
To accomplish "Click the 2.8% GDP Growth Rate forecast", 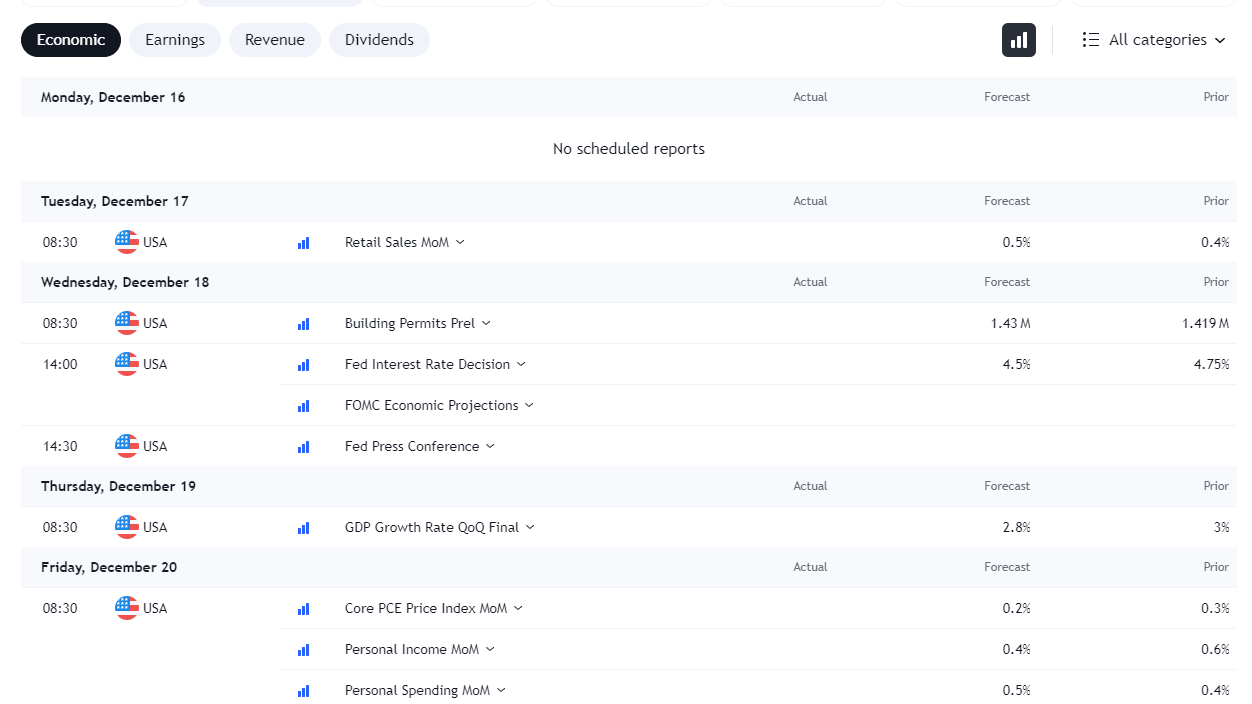I will click(x=1016, y=527).
